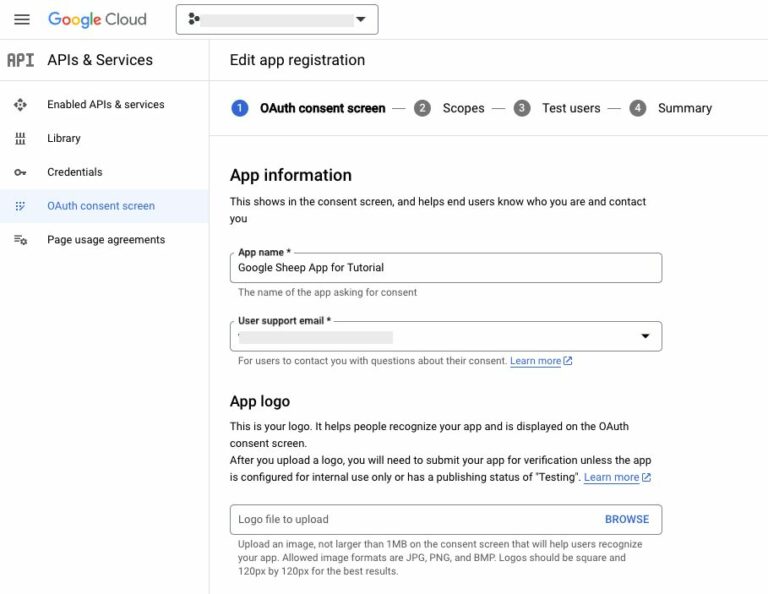This screenshot has width=768, height=594.
Task: Click the project selector dots icon
Action: tap(194, 19)
